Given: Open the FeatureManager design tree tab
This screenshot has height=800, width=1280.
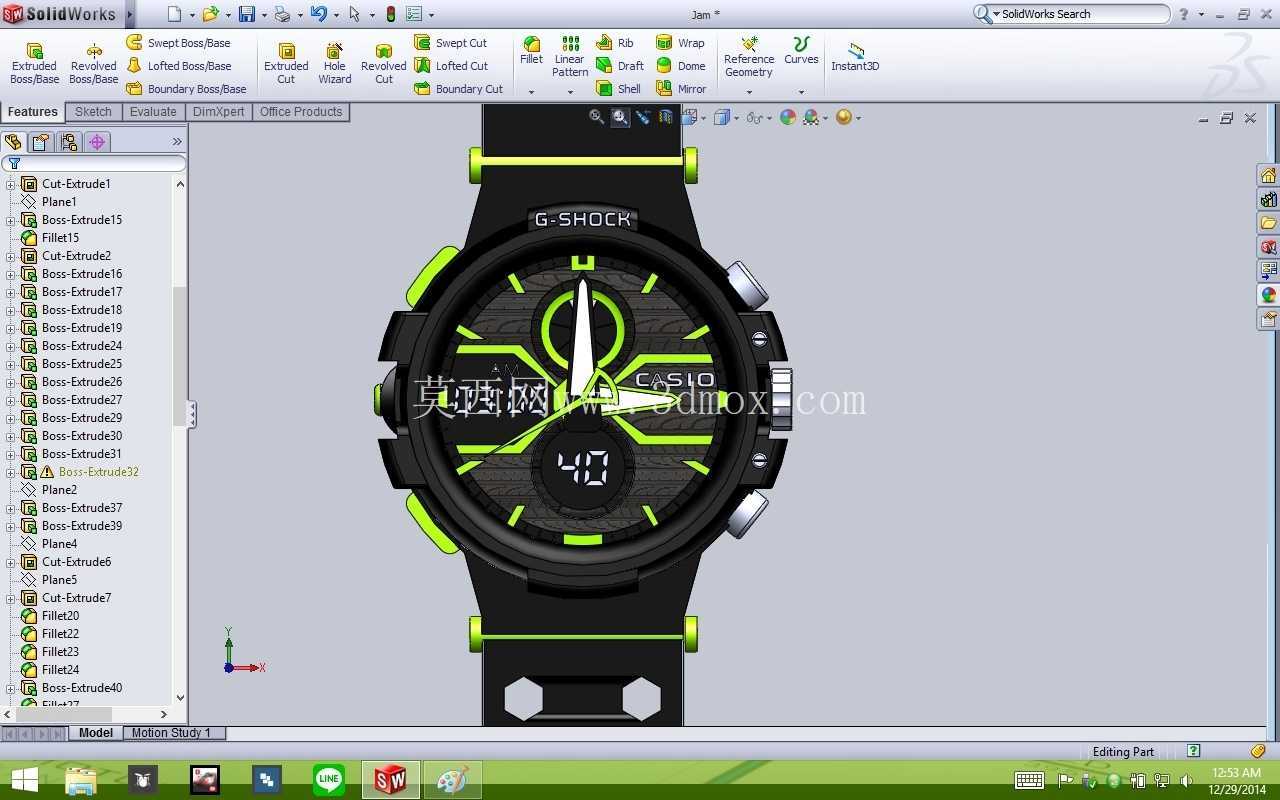Looking at the screenshot, I should tap(13, 142).
